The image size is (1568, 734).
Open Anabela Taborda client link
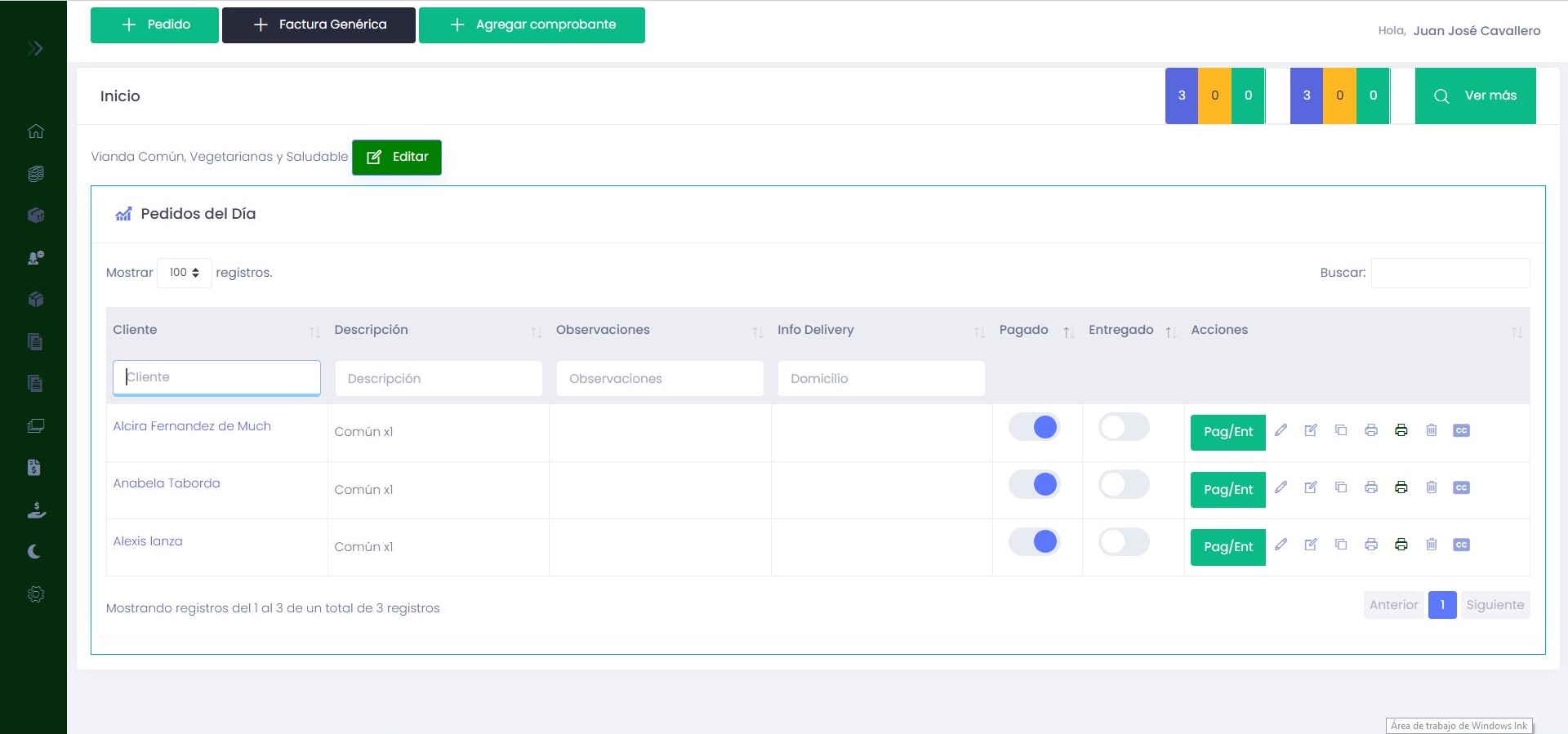[167, 483]
